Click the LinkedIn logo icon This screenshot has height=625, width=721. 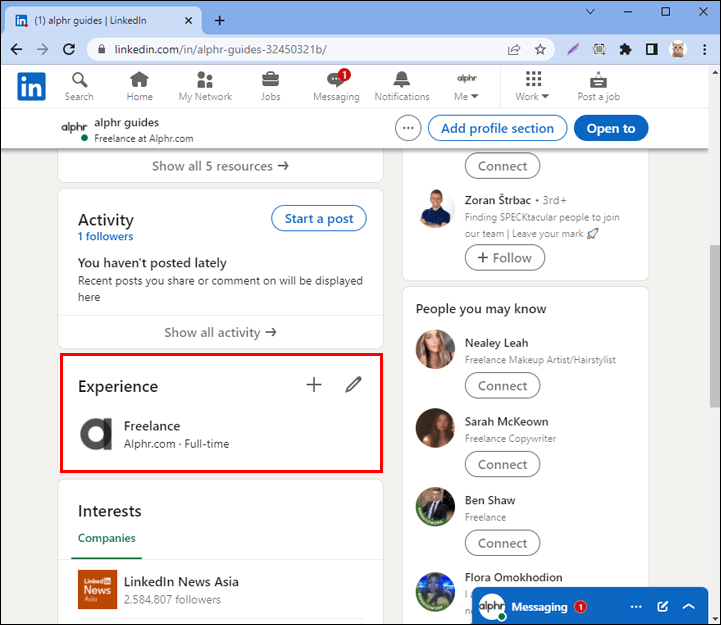pyautogui.click(x=31, y=86)
